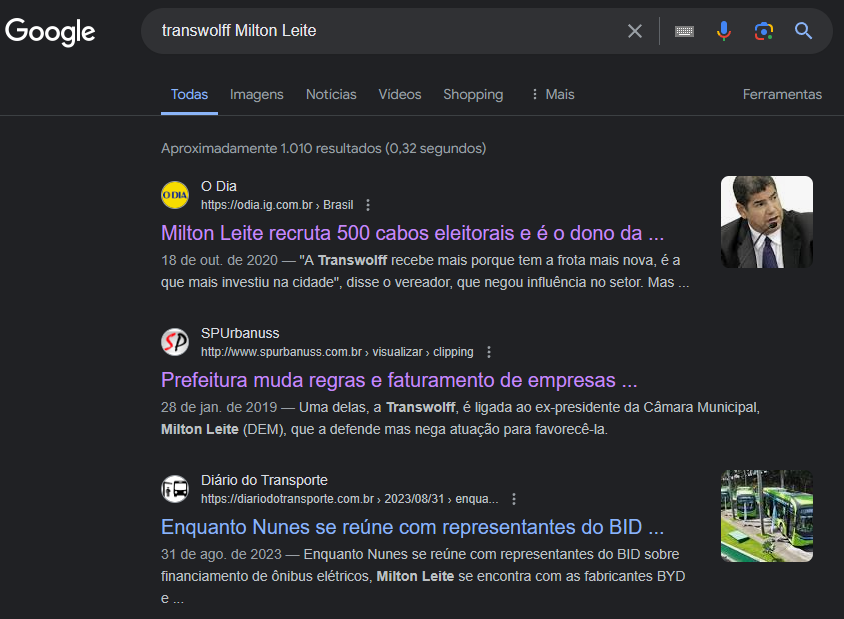Click the snippet dated '28 de jan. de 2019'
Viewport: 844px width, 619px height.
pos(460,418)
